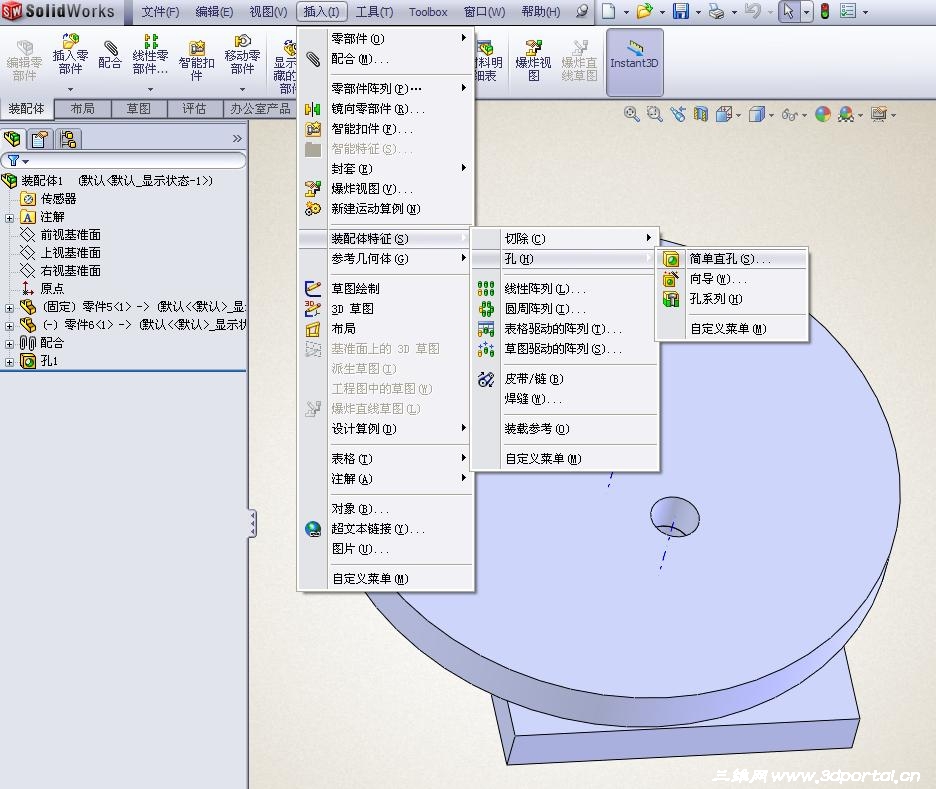
Task: Open the 视图(V) menu
Action: (268, 12)
